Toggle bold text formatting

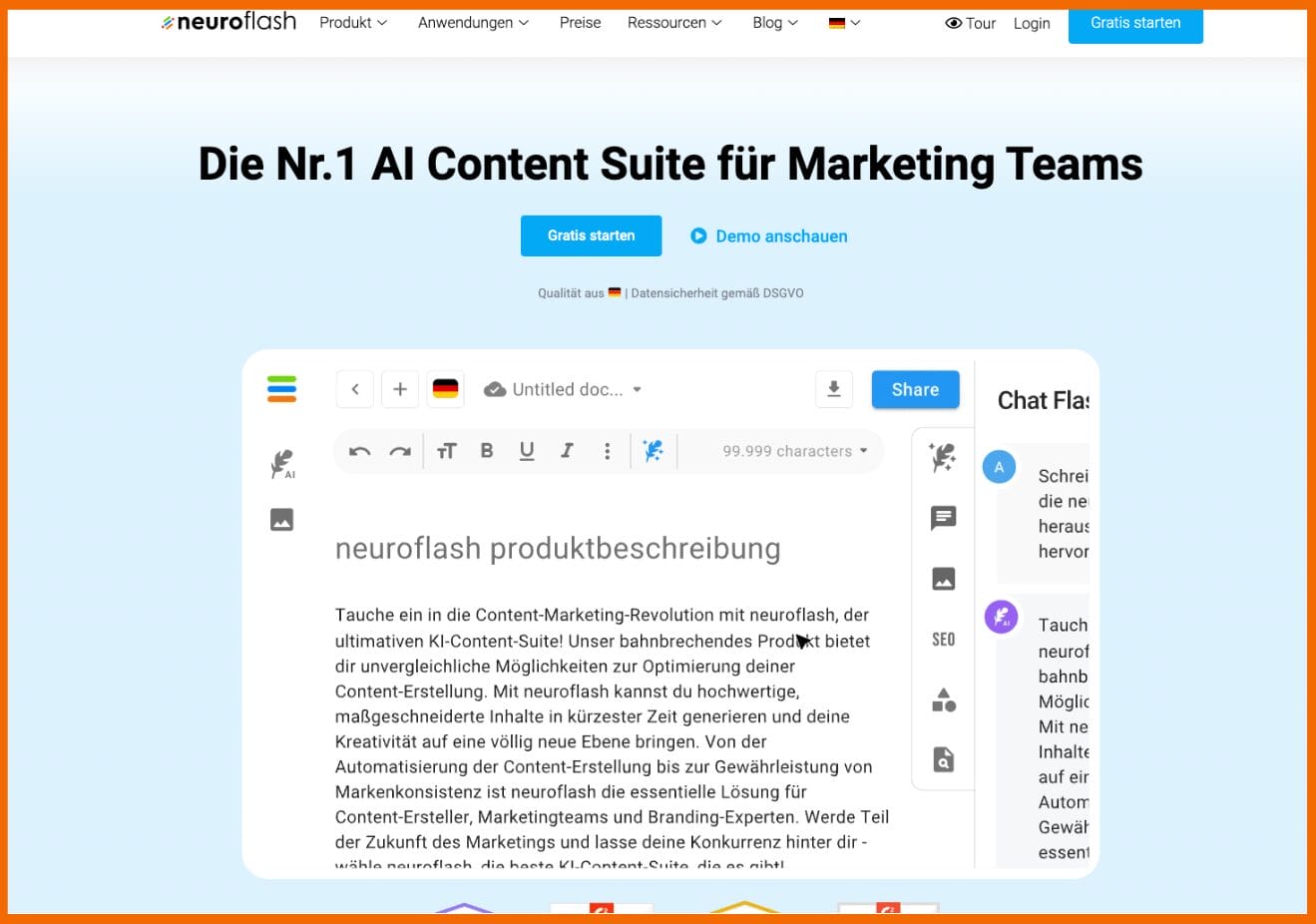[487, 451]
